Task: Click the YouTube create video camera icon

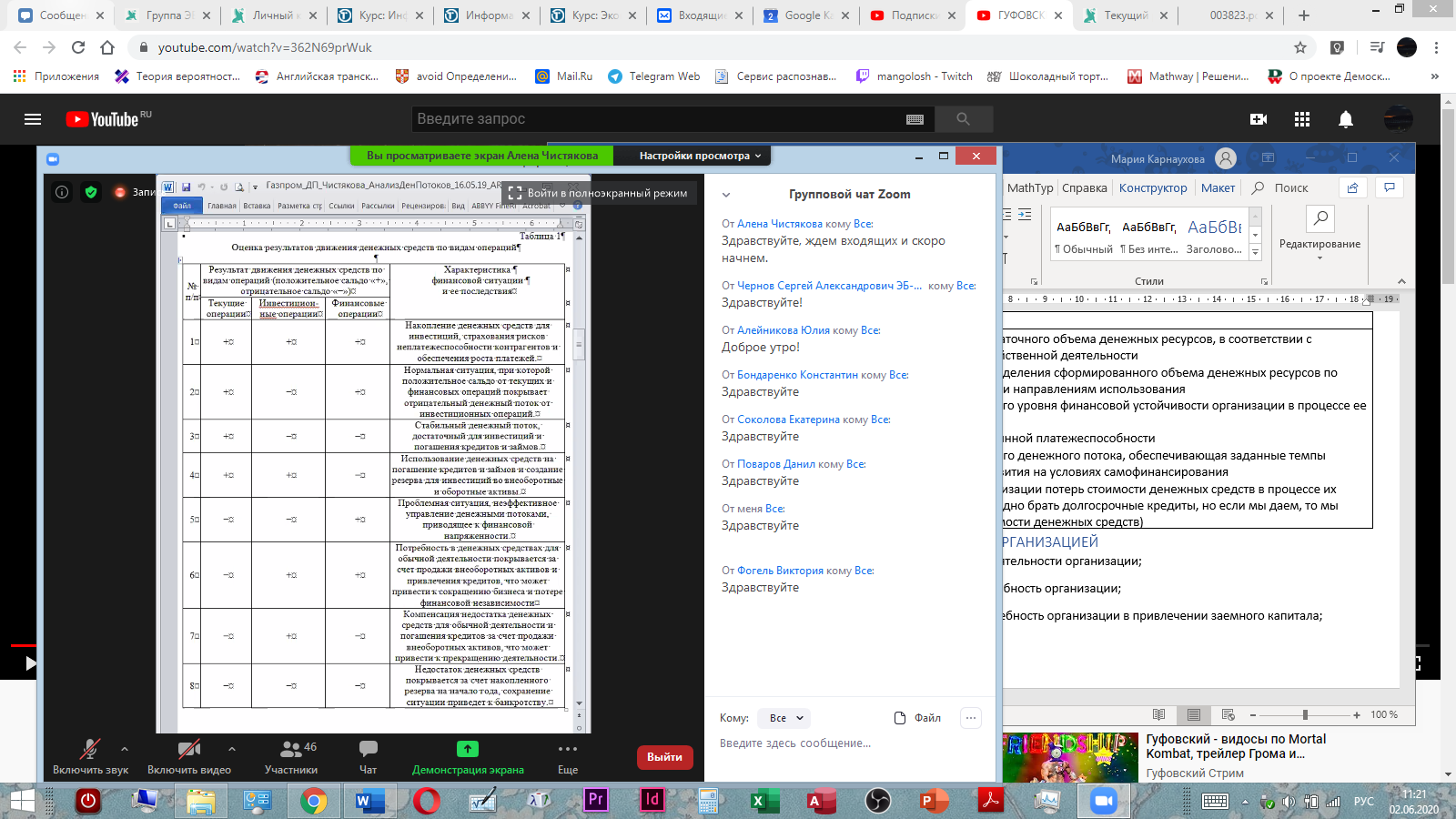Action: [1259, 119]
